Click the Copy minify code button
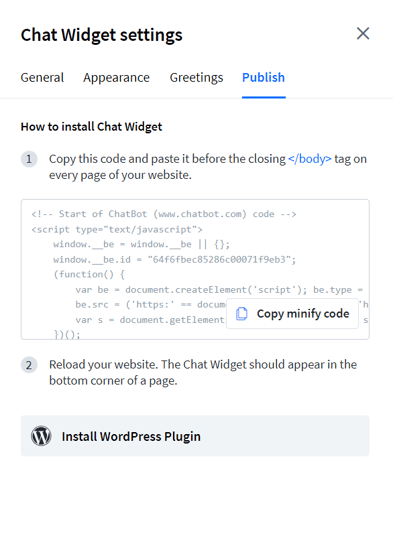This screenshot has width=393, height=538. pyautogui.click(x=292, y=314)
